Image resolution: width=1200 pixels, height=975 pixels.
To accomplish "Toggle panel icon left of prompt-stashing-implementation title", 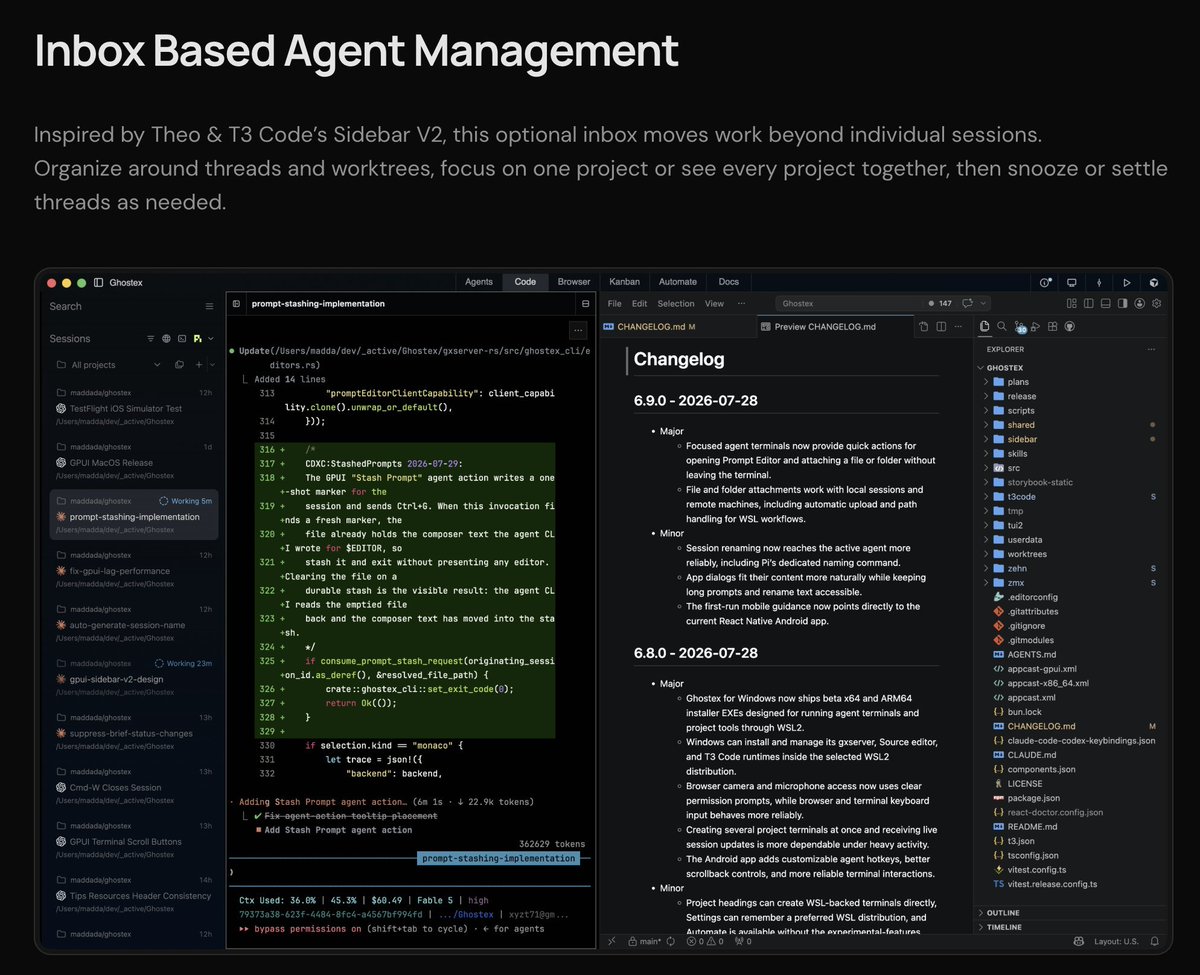I will [x=237, y=304].
